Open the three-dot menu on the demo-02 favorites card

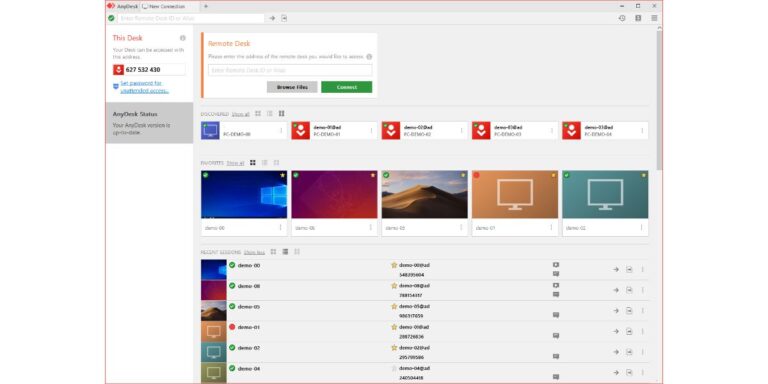coord(641,227)
